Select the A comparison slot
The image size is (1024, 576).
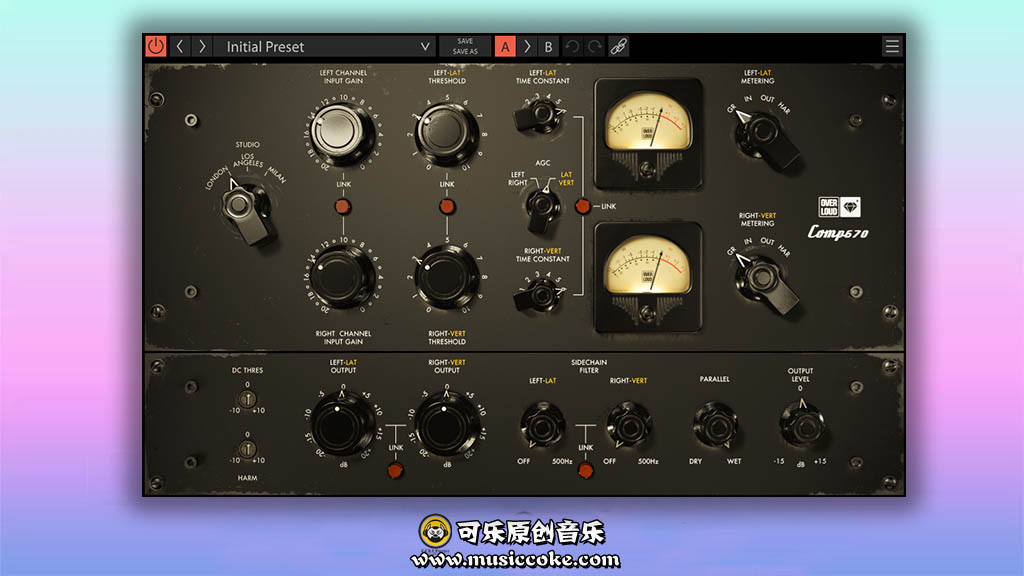click(505, 46)
